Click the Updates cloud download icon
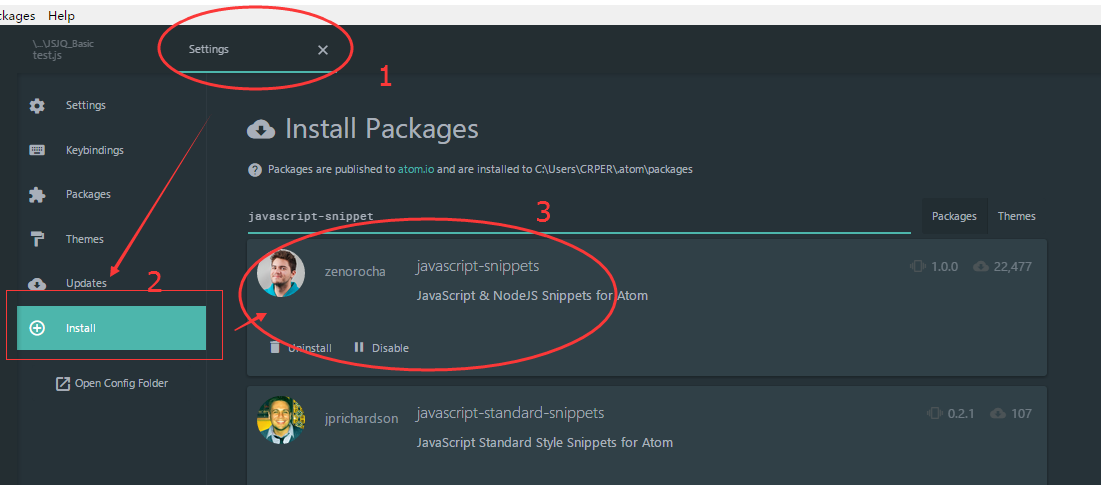1101x485 pixels. (x=37, y=284)
